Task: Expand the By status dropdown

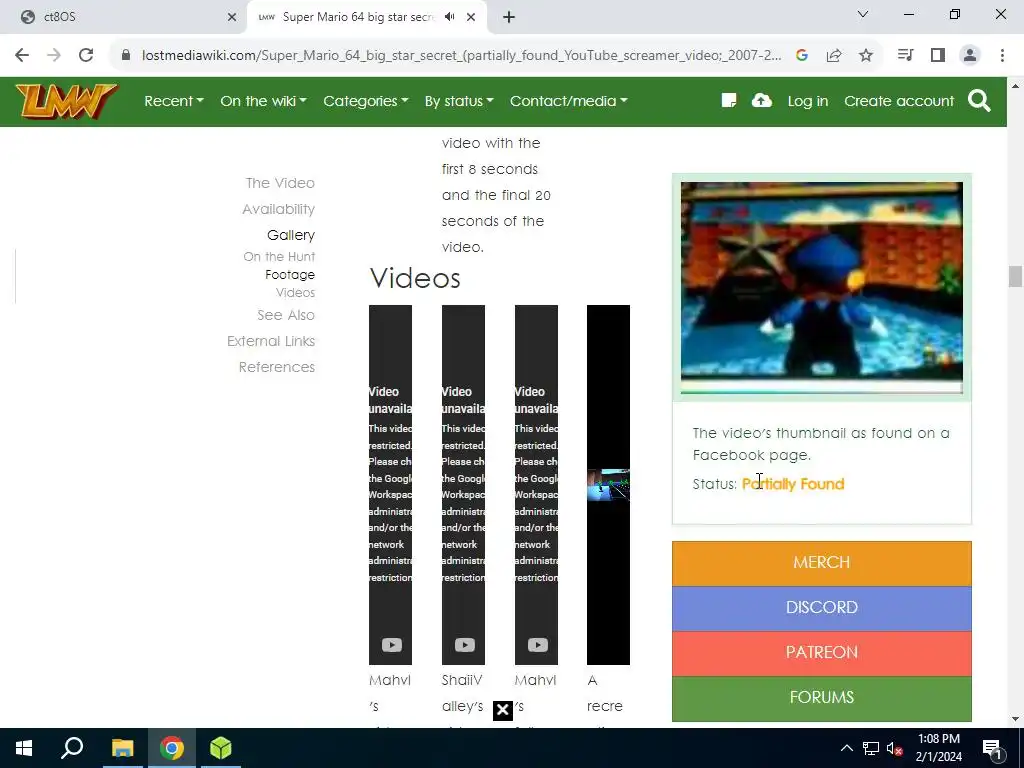Action: coord(459,101)
